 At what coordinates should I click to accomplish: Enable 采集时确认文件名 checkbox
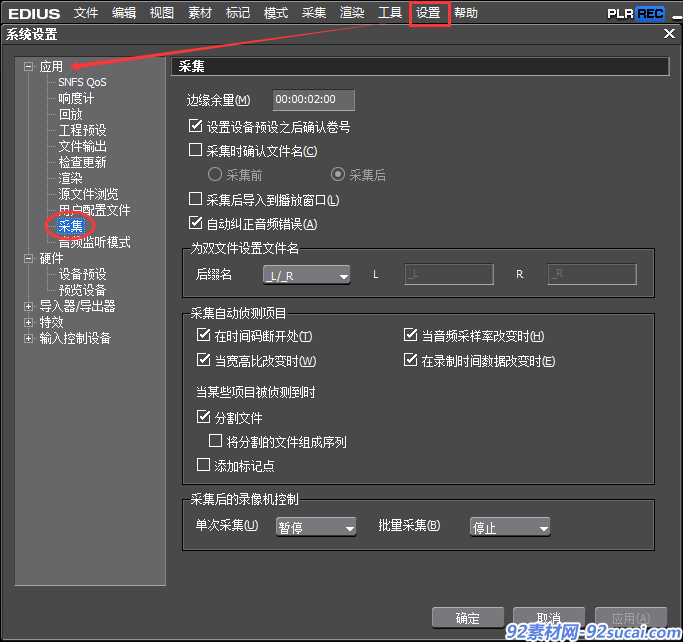pyautogui.click(x=195, y=150)
